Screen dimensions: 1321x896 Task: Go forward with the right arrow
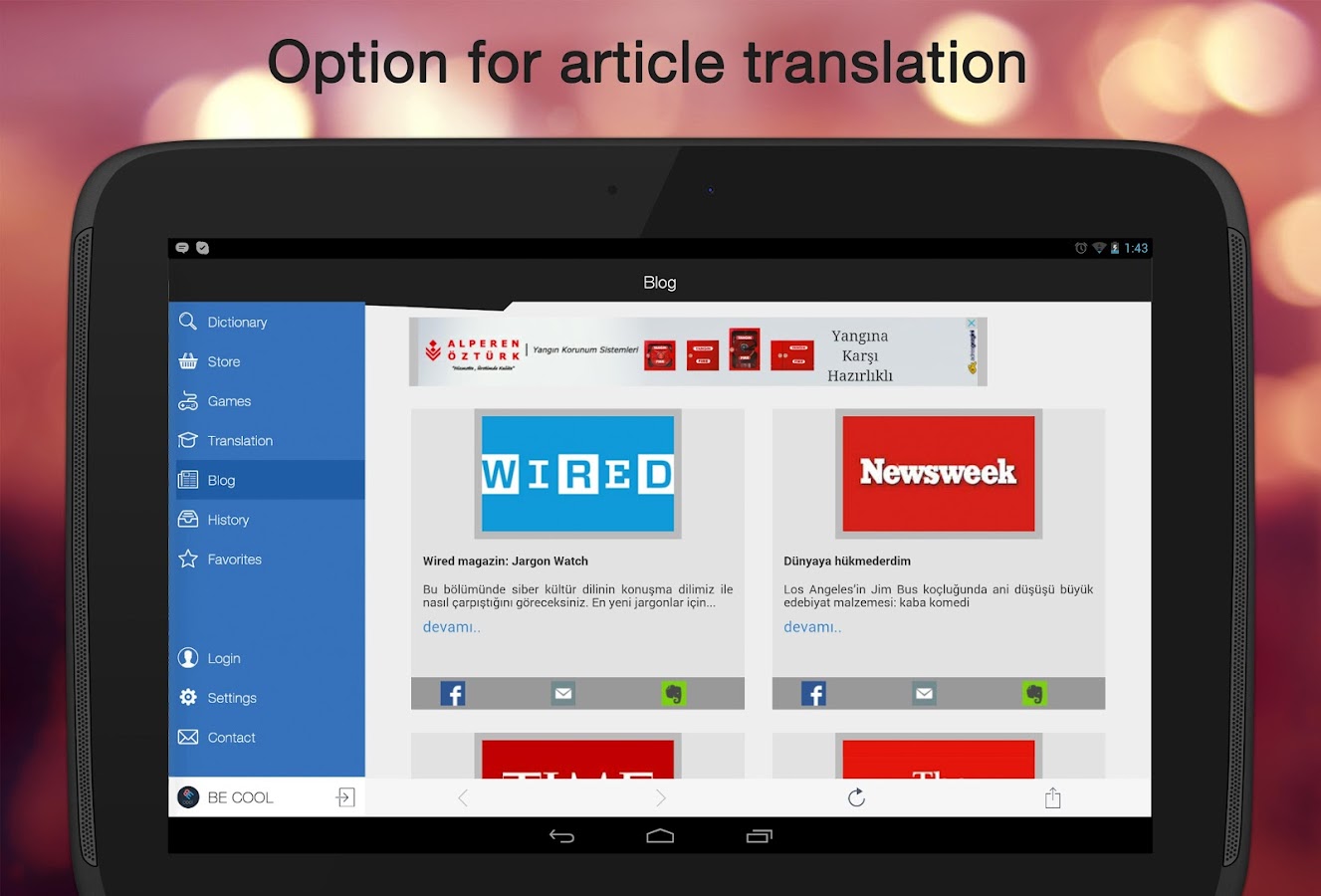(660, 797)
